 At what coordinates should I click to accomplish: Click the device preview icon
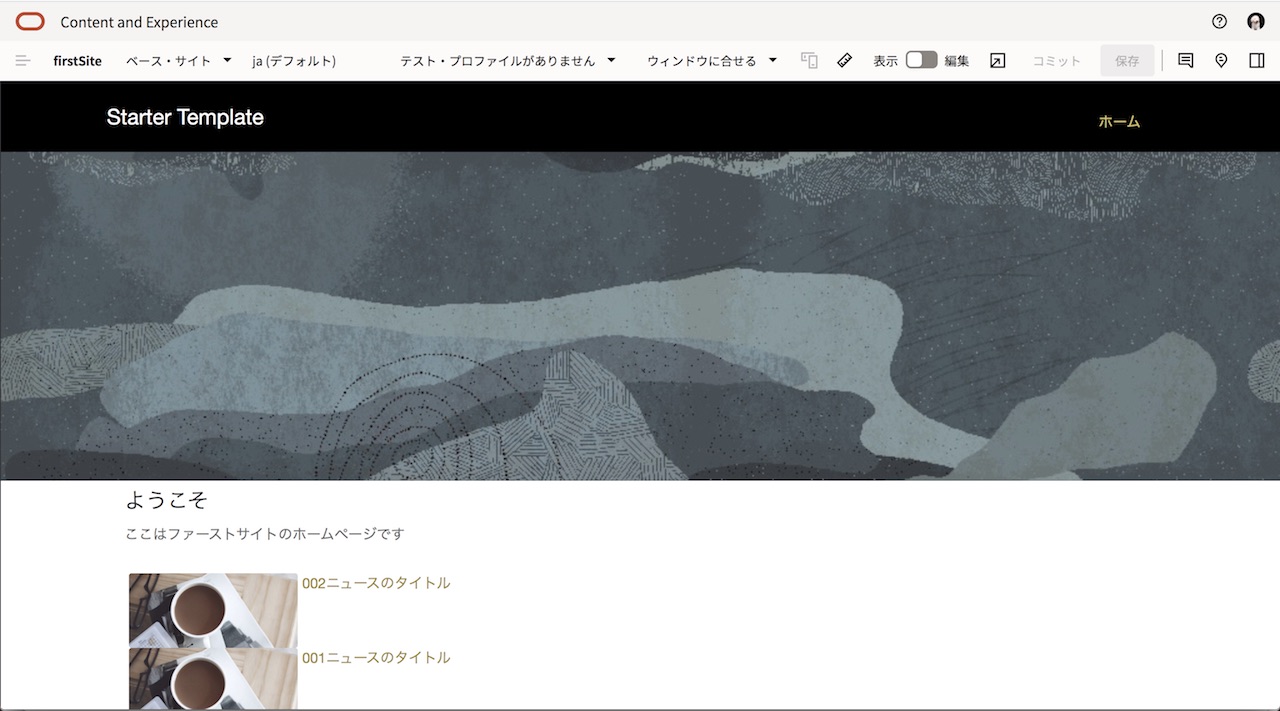(809, 61)
